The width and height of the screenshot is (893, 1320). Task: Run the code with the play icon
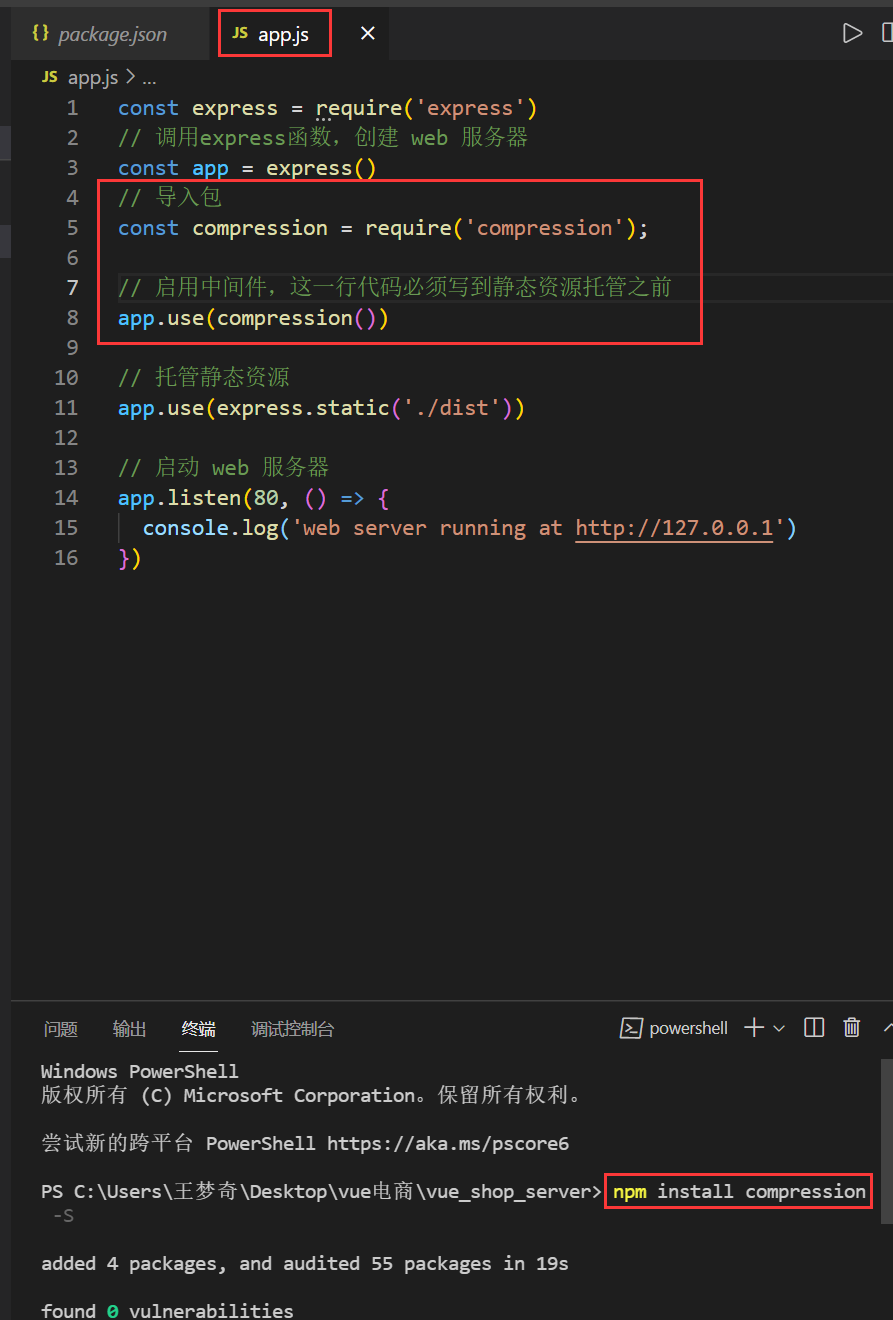(852, 33)
